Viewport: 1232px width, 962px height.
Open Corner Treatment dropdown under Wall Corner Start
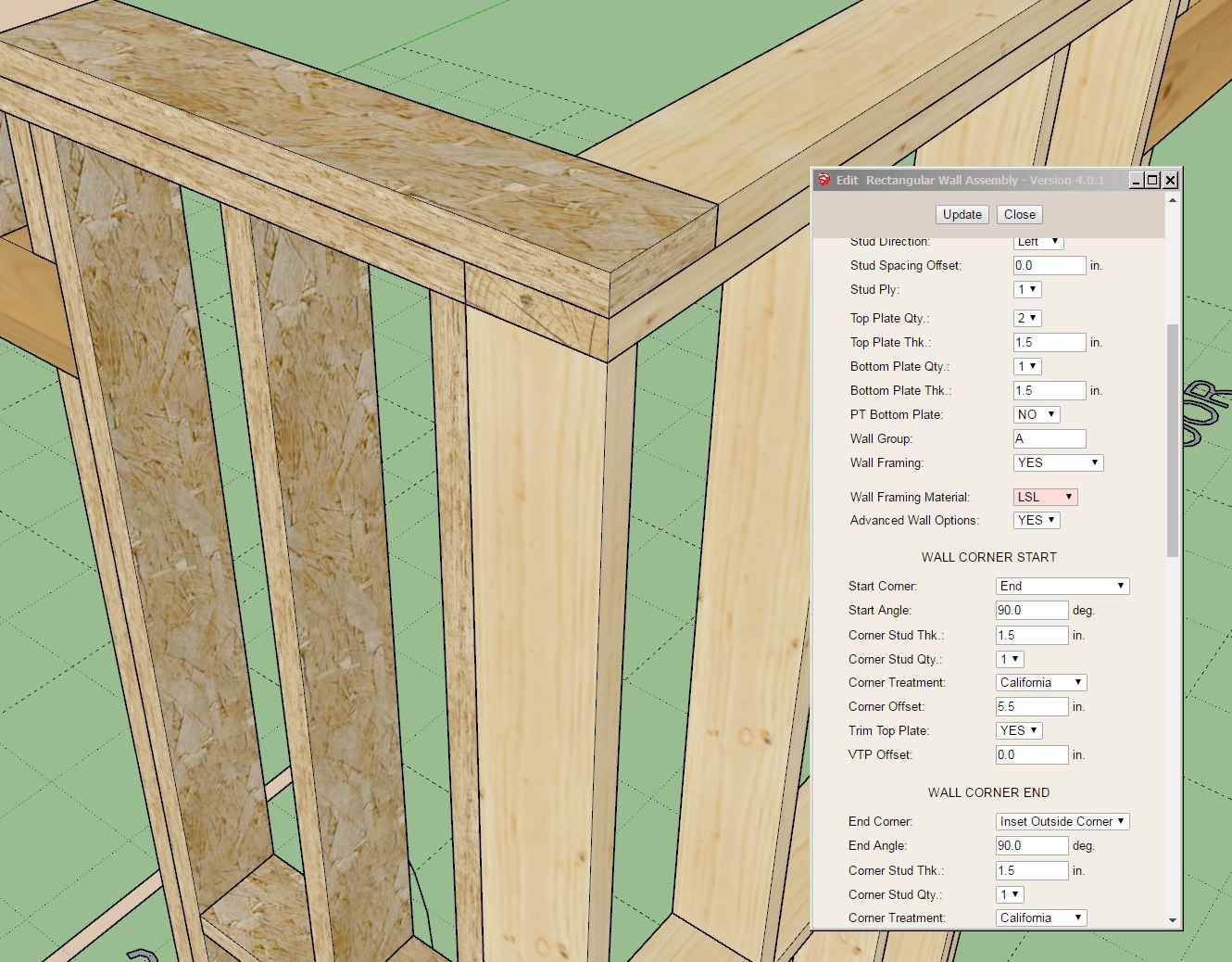(x=1040, y=682)
